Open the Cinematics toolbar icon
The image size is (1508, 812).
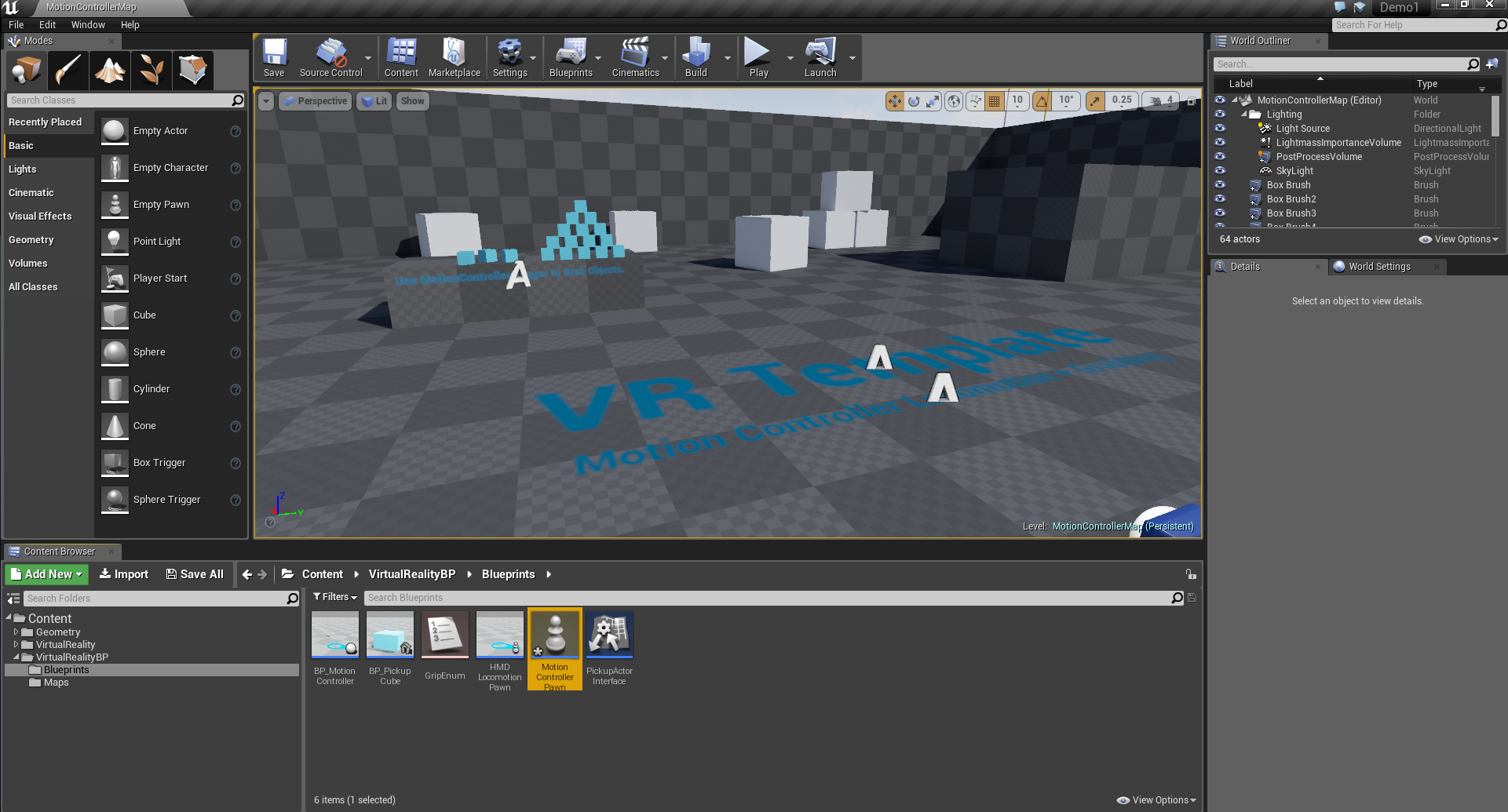tap(637, 56)
